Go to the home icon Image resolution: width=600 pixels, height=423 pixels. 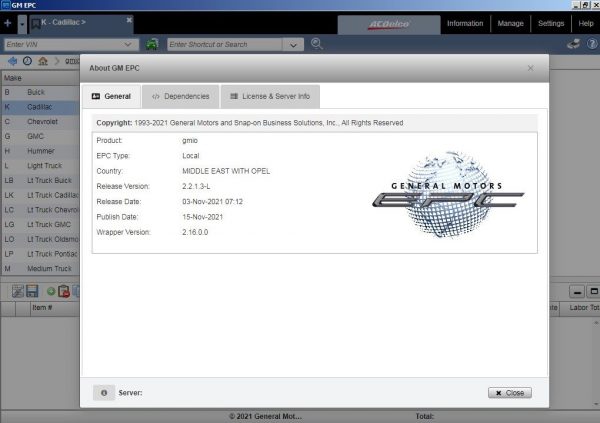(43, 61)
